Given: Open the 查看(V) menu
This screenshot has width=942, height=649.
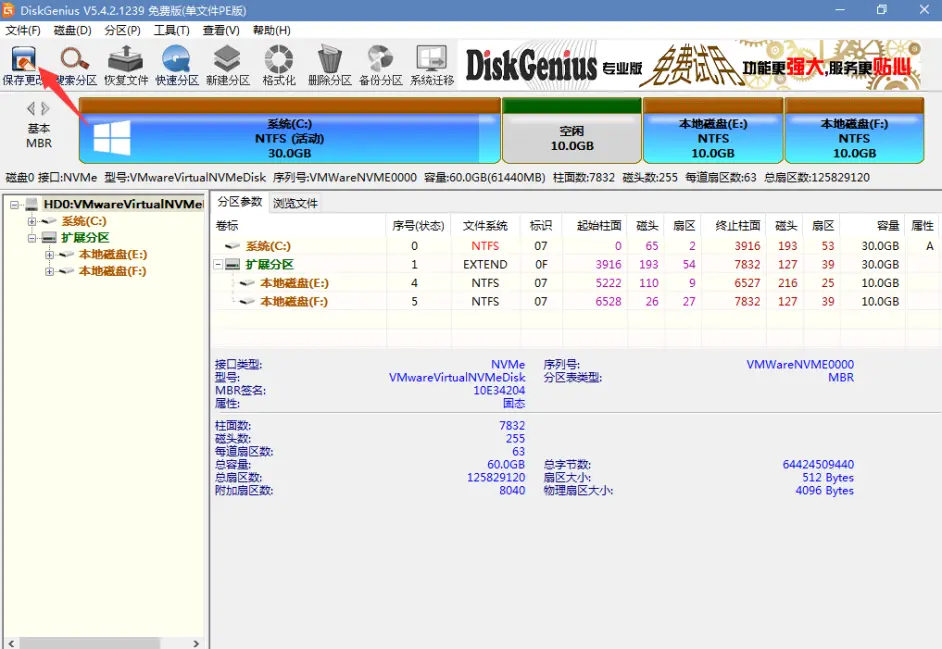Looking at the screenshot, I should click(221, 30).
